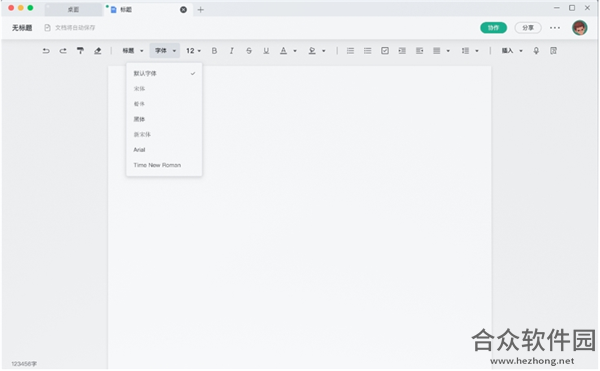Start voice input with microphone icon
Screen dimensions: 600x371
click(x=536, y=50)
